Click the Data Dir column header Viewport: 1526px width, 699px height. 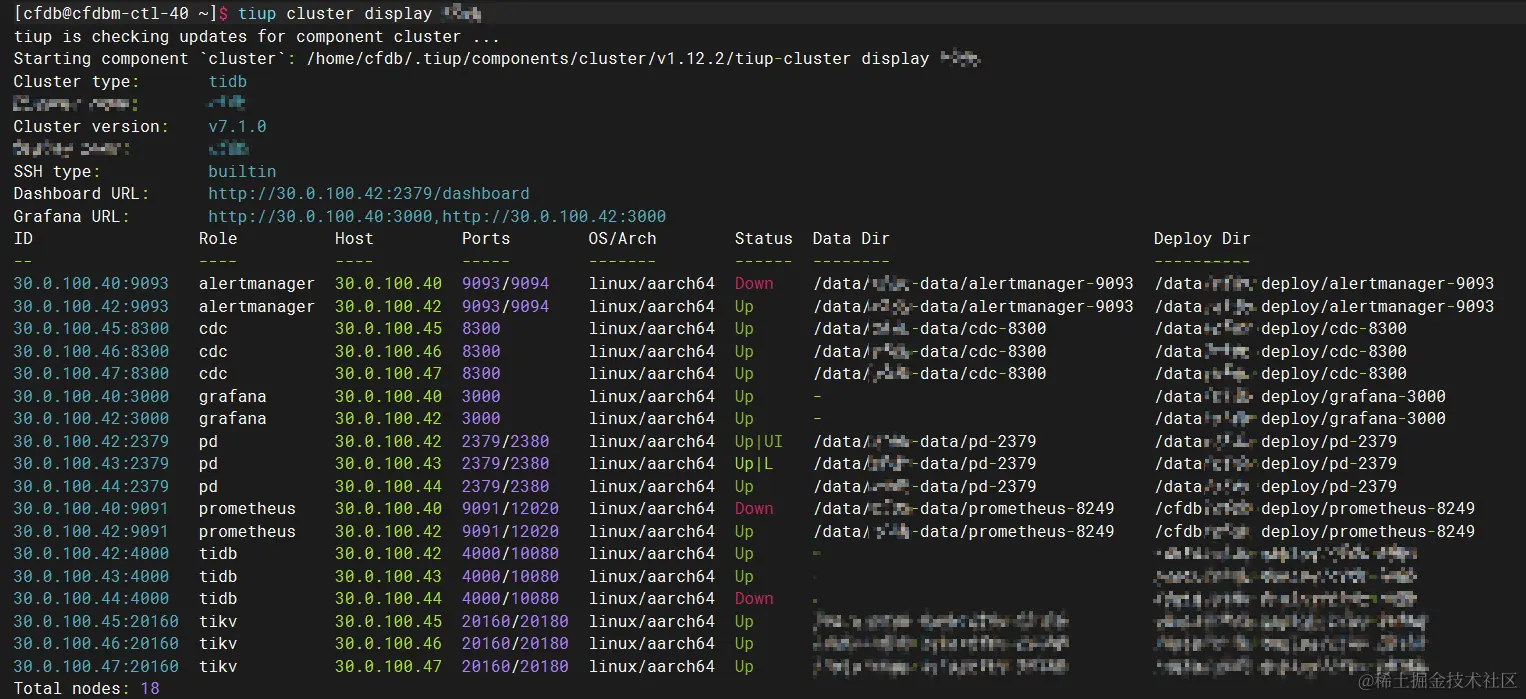click(x=851, y=239)
